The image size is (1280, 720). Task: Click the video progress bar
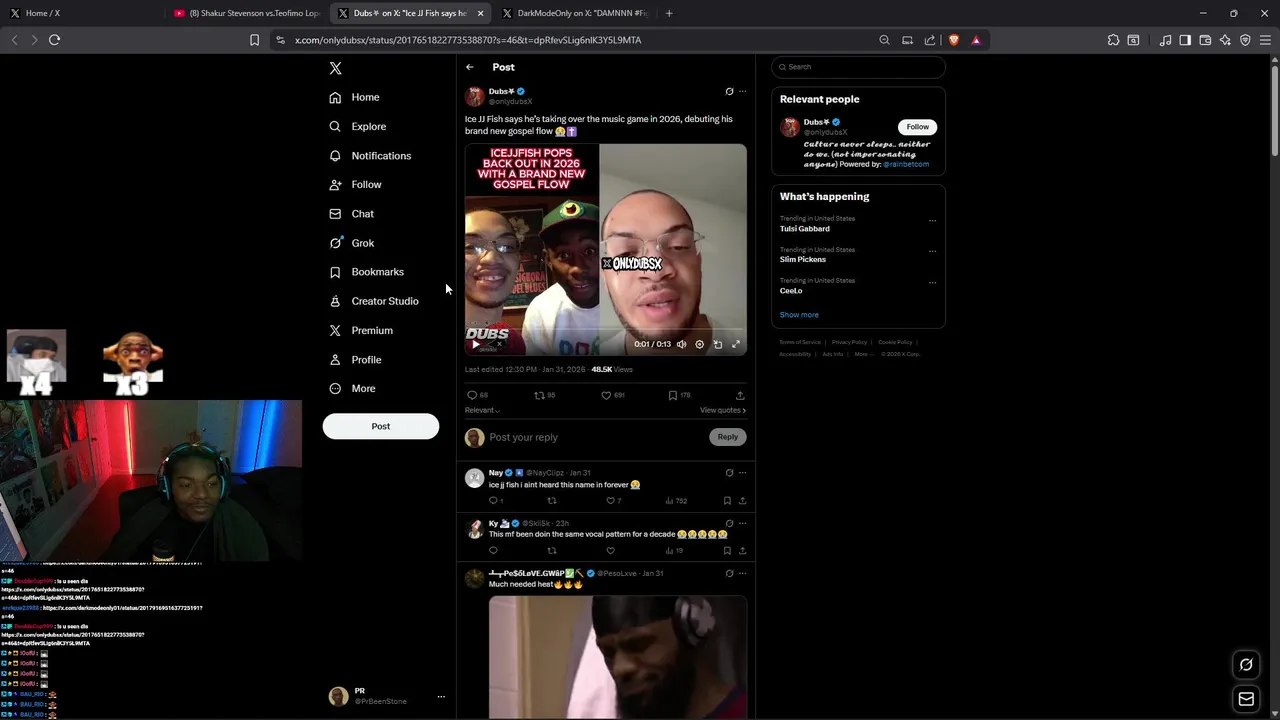coord(606,328)
